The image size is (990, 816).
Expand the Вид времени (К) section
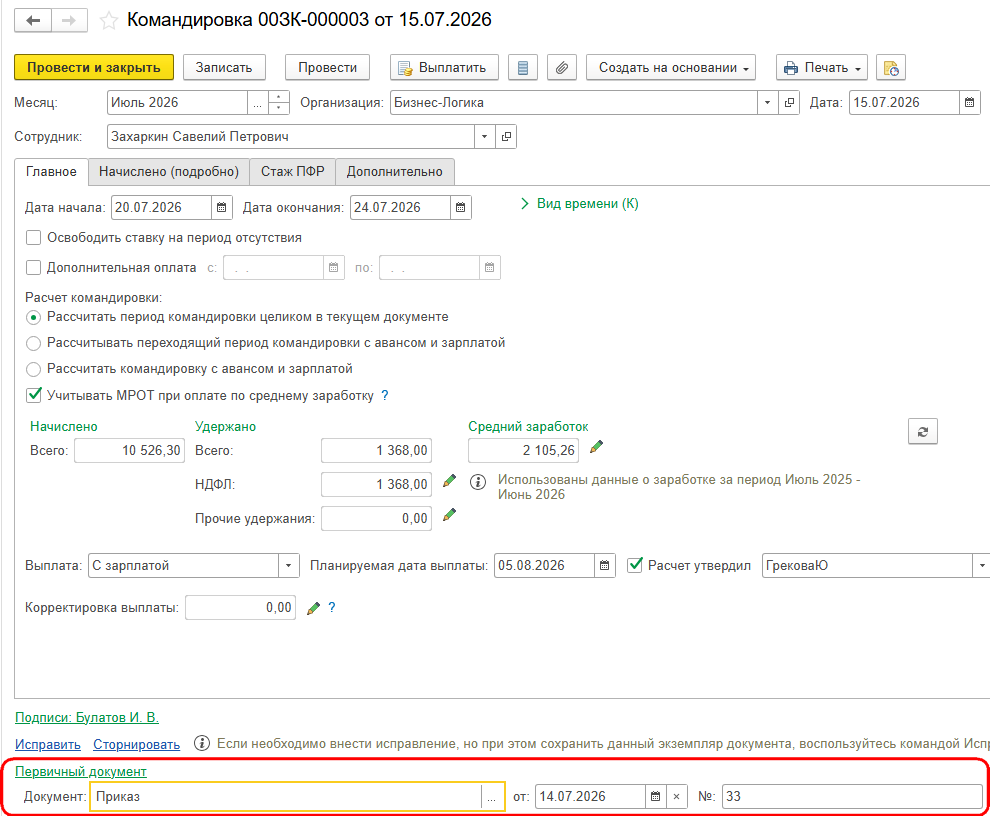tap(579, 203)
